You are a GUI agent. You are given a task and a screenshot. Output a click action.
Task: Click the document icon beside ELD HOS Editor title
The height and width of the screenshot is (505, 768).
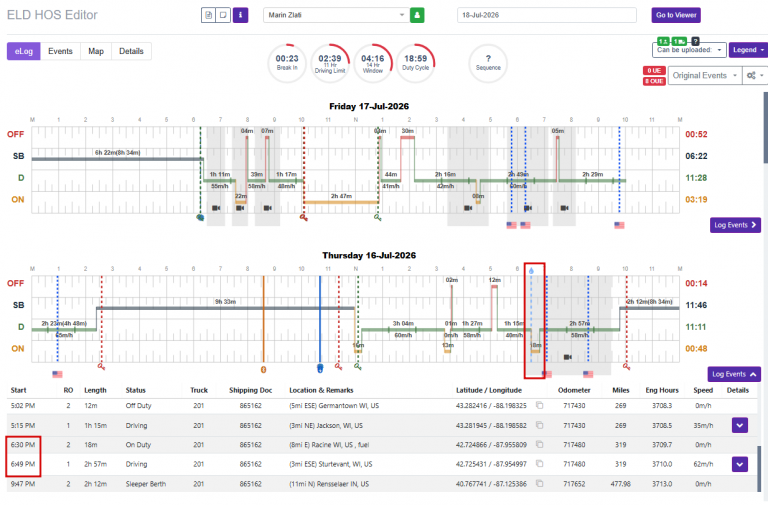click(x=209, y=15)
